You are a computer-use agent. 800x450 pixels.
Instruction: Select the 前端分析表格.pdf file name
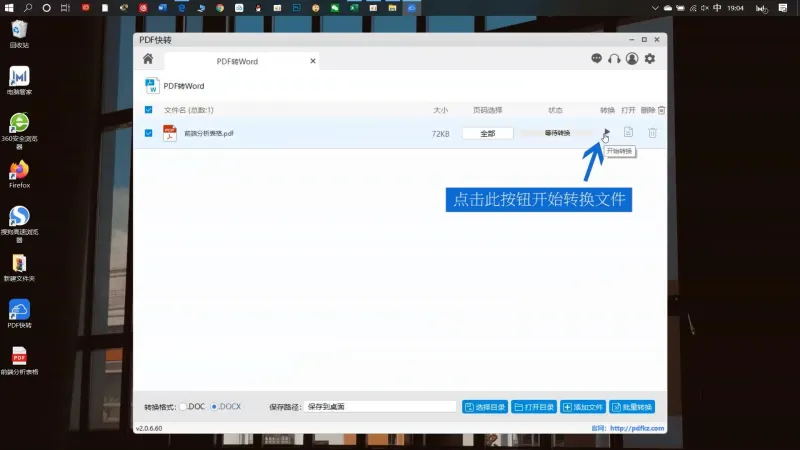[209, 133]
